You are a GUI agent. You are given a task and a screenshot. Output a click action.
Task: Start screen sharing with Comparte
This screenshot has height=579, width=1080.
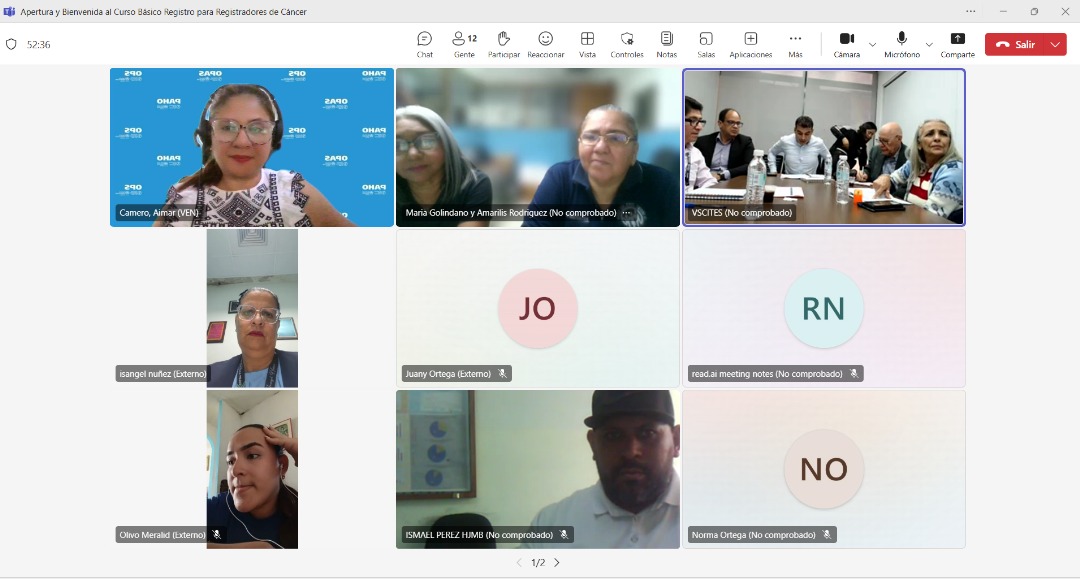(x=957, y=44)
